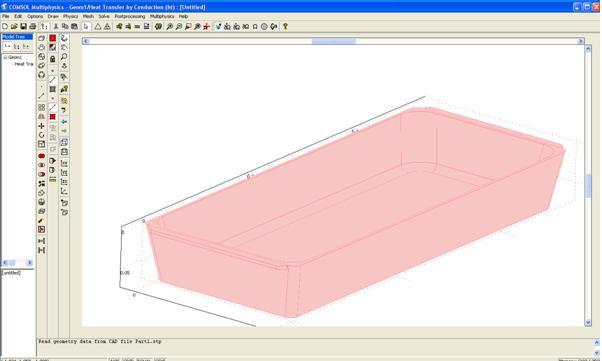Click the canvas vertical scrollbar up arrow
602x361 pixels.
[588, 49]
